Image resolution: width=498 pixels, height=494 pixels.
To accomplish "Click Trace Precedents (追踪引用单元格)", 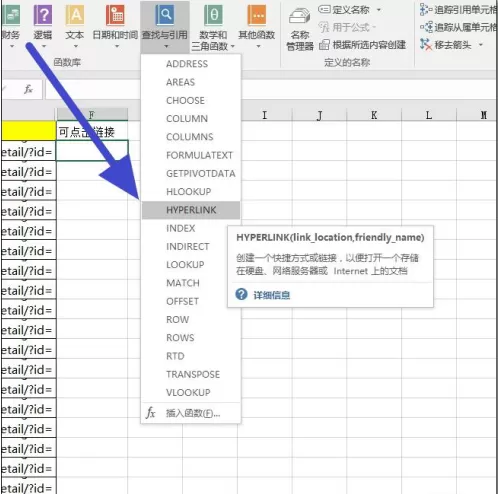I will point(459,10).
